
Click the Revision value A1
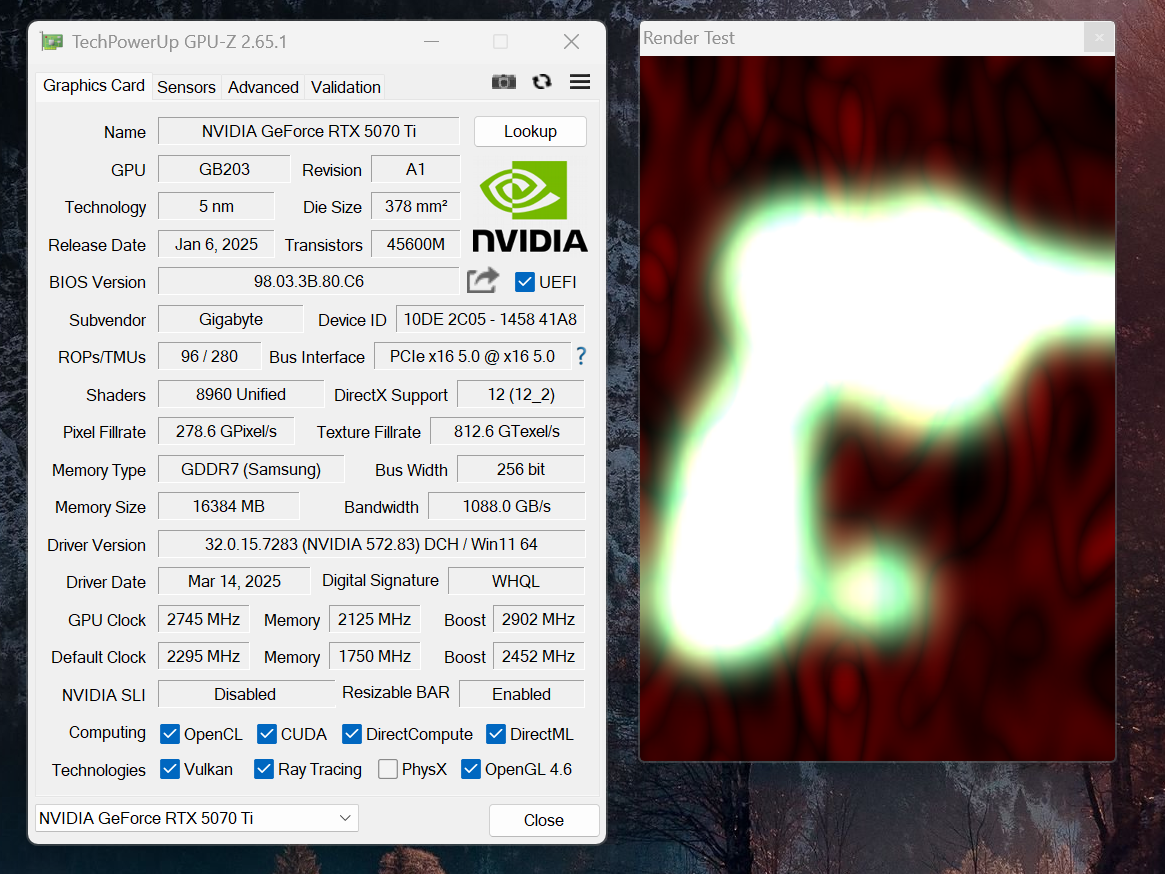pos(416,169)
